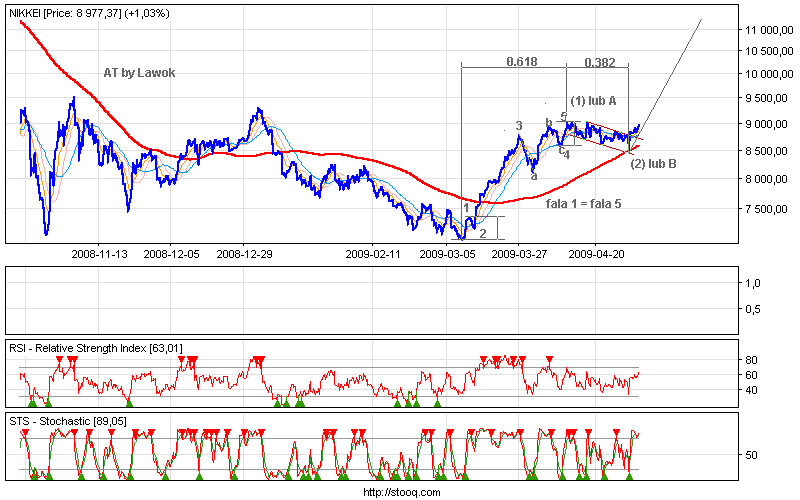Click the 2009-03-27 date label
The height and width of the screenshot is (500, 800).
coord(519,254)
